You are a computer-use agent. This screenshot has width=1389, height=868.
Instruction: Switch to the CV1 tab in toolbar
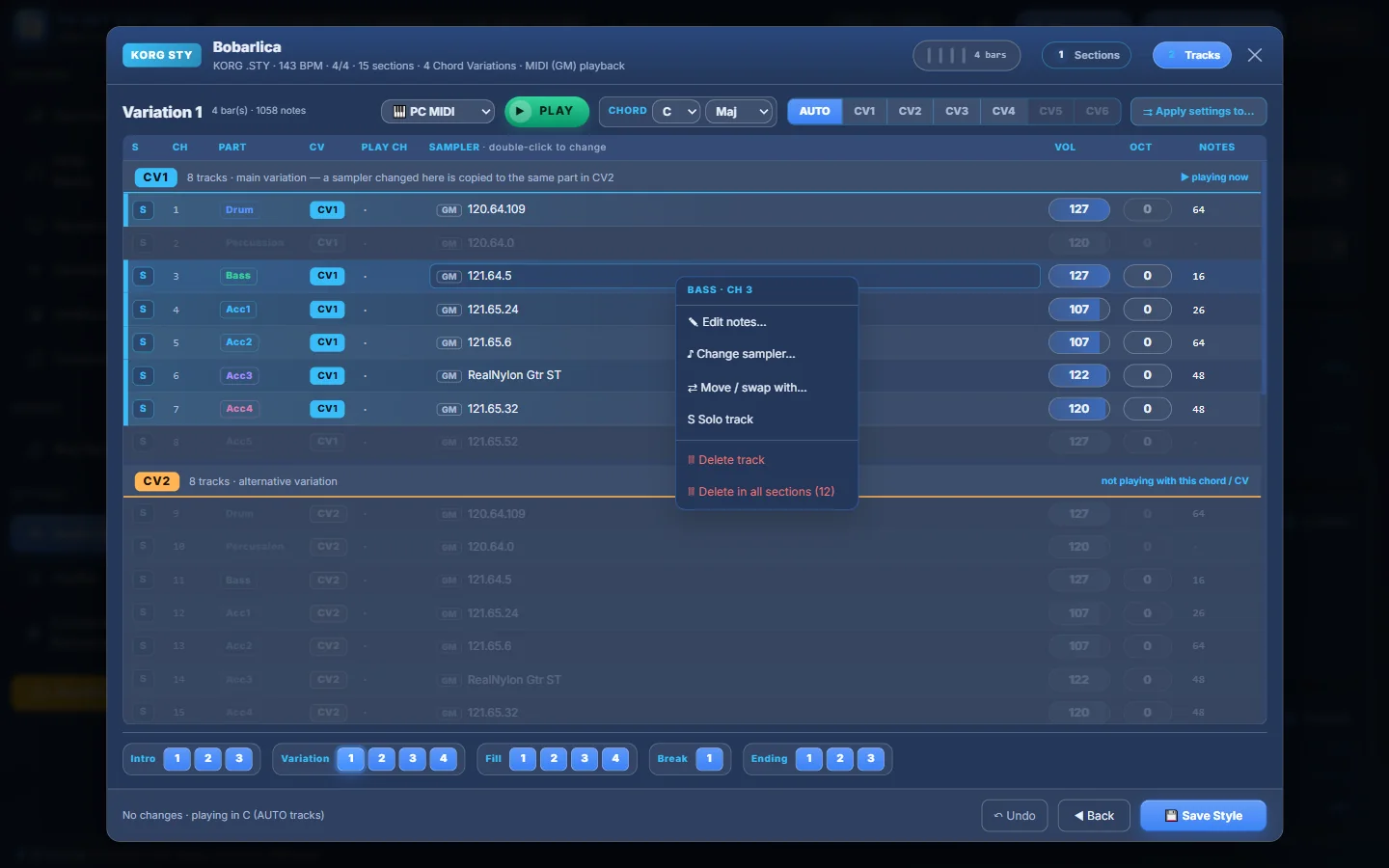pyautogui.click(x=865, y=111)
